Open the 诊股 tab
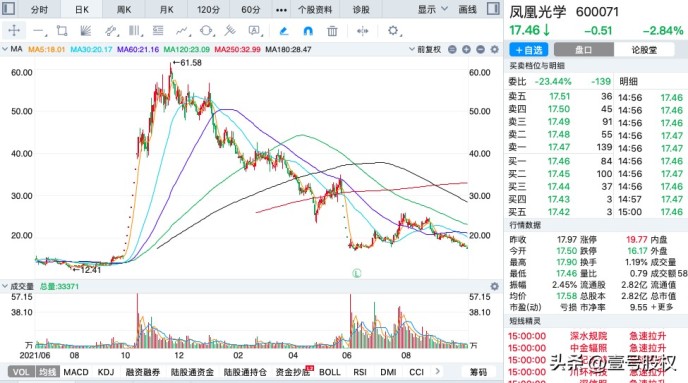The height and width of the screenshot is (383, 688). (361, 9)
